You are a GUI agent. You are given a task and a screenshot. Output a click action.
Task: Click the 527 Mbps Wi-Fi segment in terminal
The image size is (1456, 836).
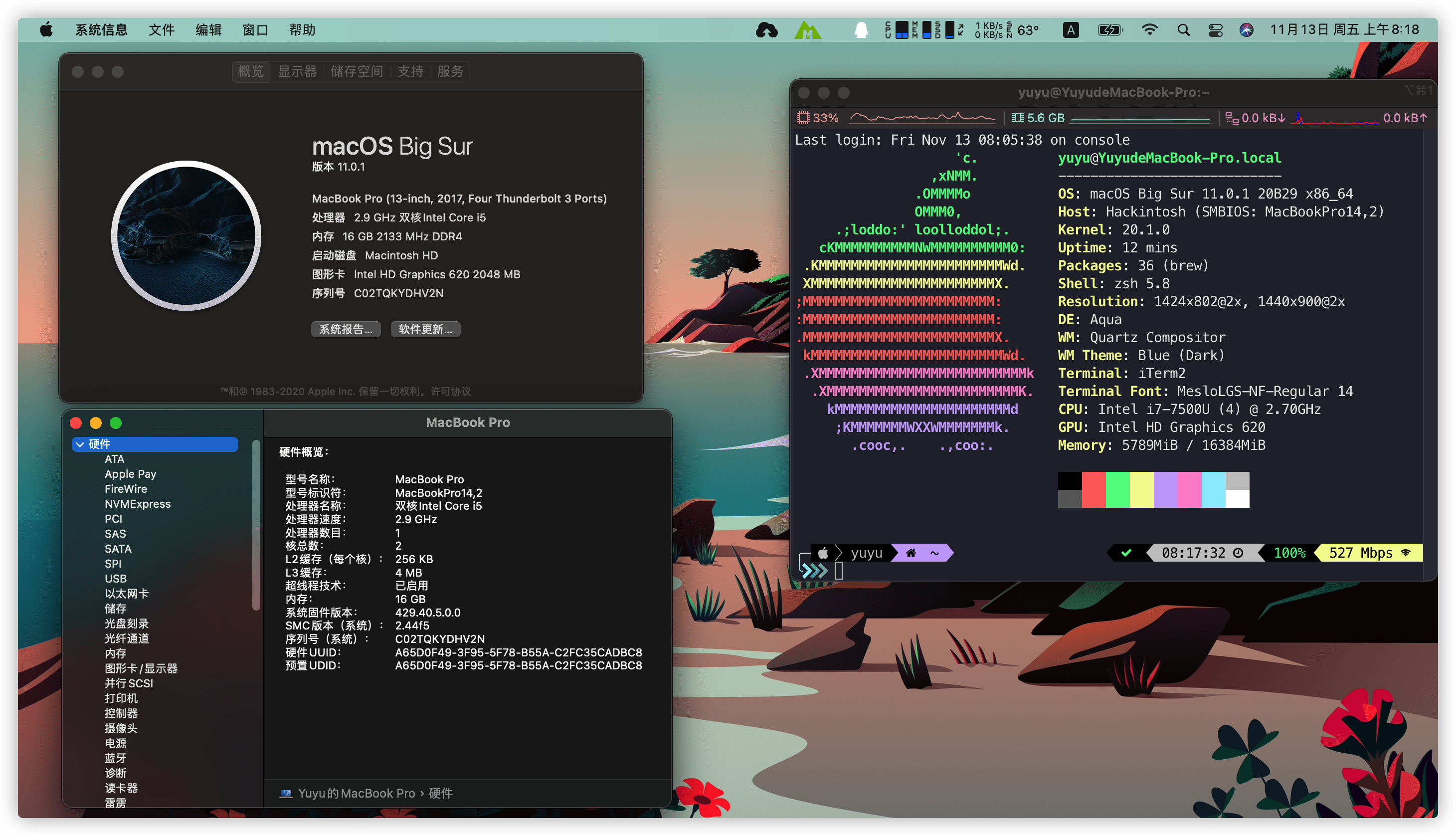coord(1369,553)
